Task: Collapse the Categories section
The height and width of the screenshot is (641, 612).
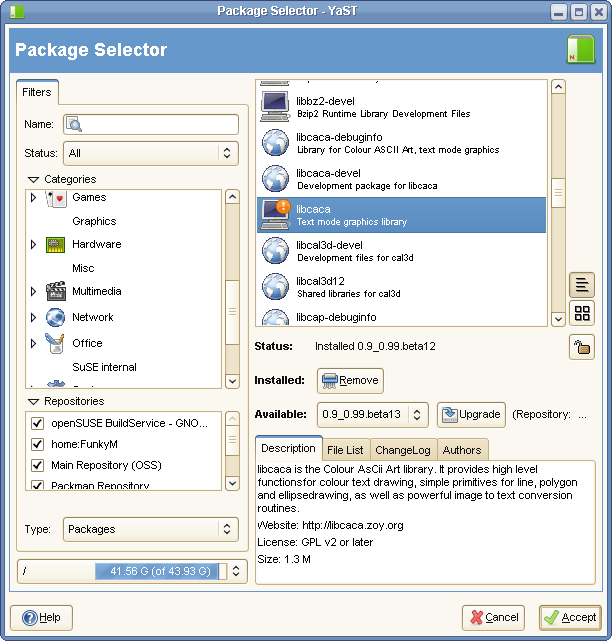Action: click(x=33, y=179)
